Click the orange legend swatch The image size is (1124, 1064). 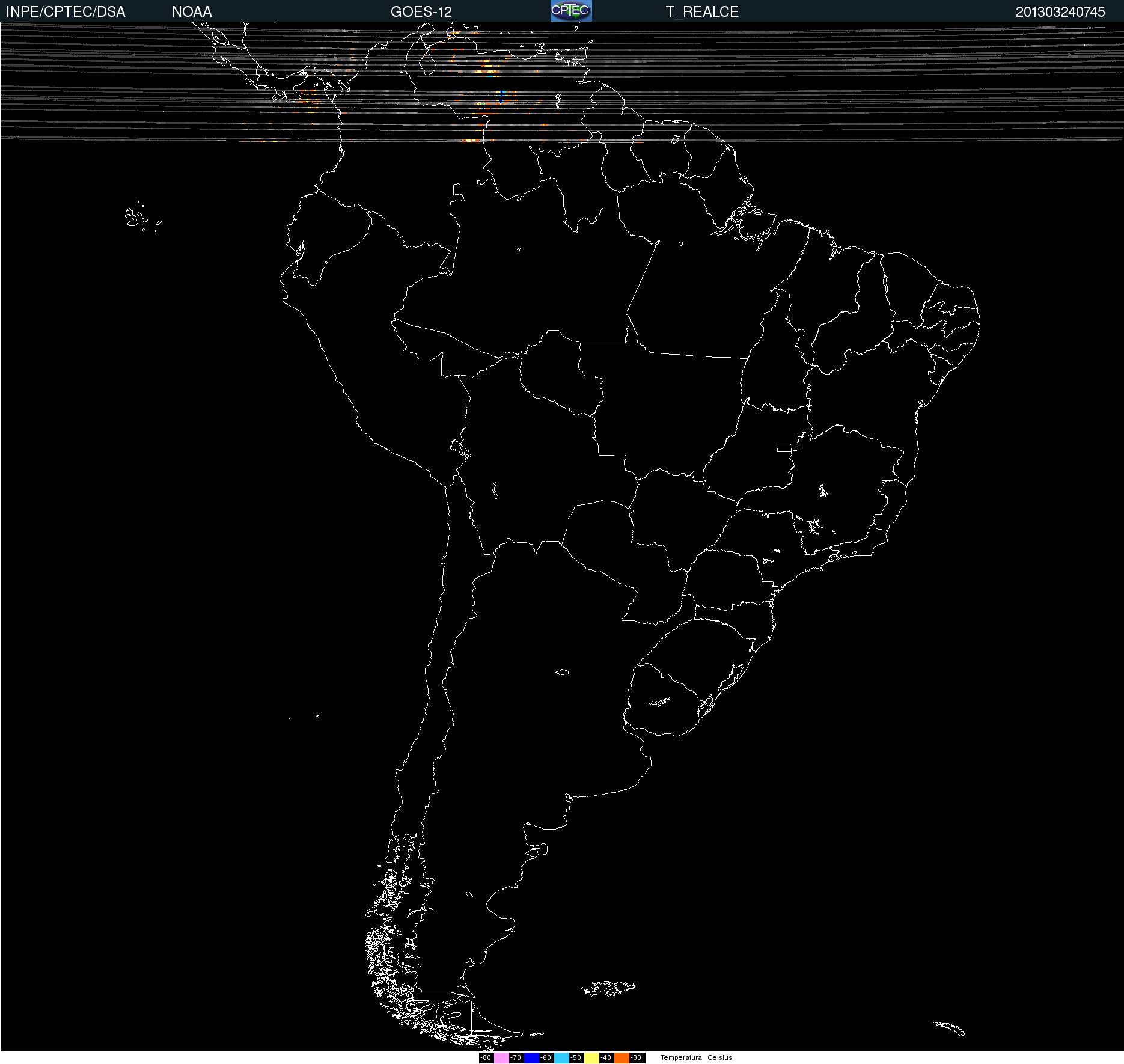622,1058
